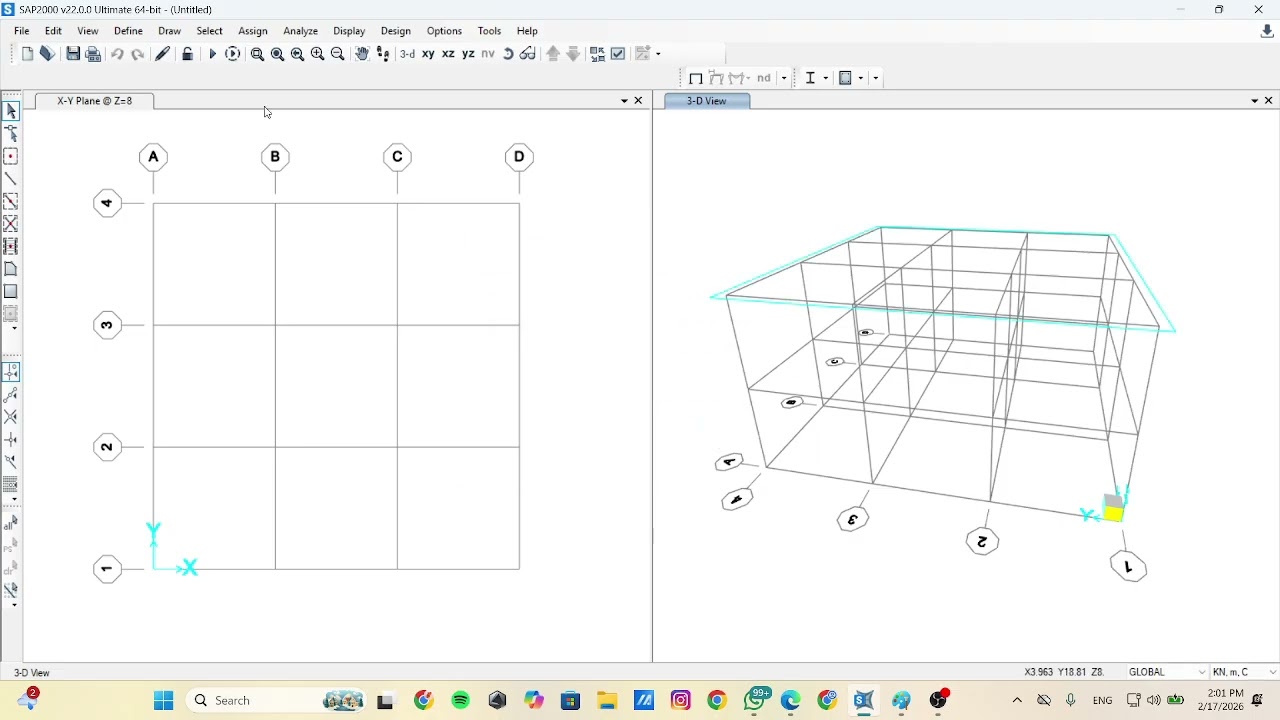Move down in the list with the down arrow
The width and height of the screenshot is (1280, 720).
pos(573,54)
